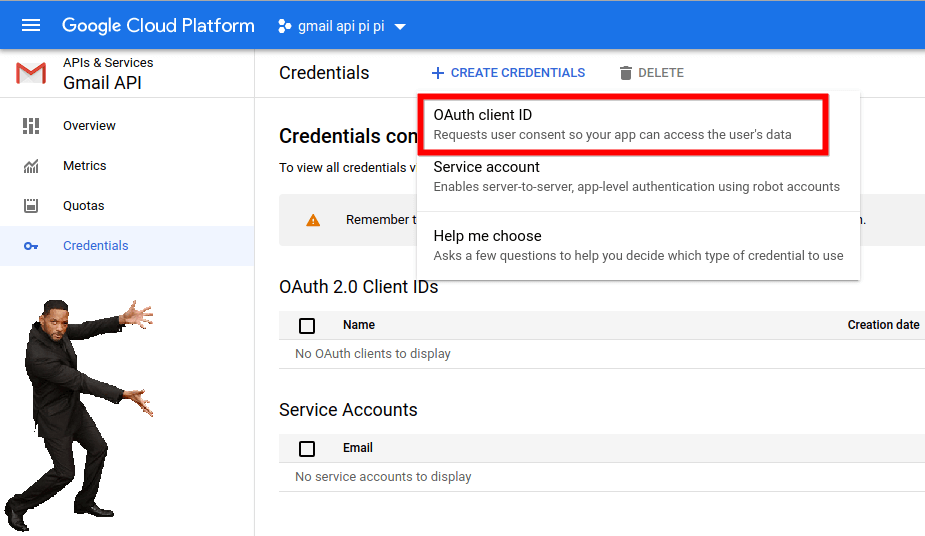Click the "APIs & Services" label
Viewport: 925px width, 536px height.
(108, 63)
